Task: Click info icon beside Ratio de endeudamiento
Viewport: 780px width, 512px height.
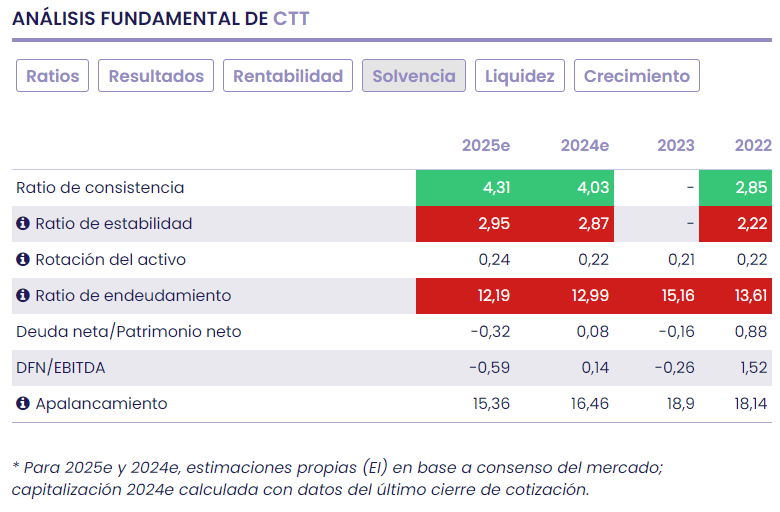Action: 23,296
